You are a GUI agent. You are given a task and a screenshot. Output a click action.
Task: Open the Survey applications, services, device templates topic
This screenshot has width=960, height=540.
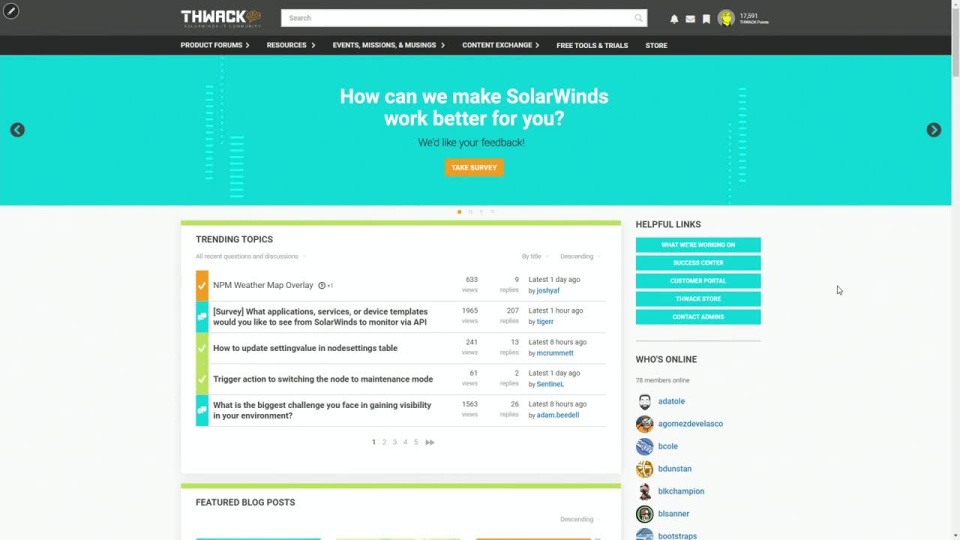(320, 317)
